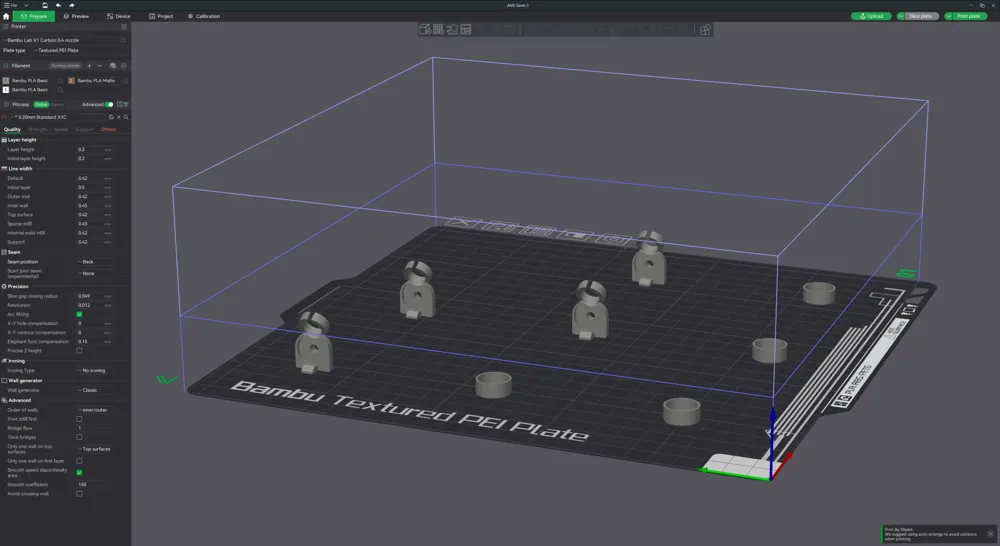
Task: Add a filament with the plus icon
Action: 89,66
